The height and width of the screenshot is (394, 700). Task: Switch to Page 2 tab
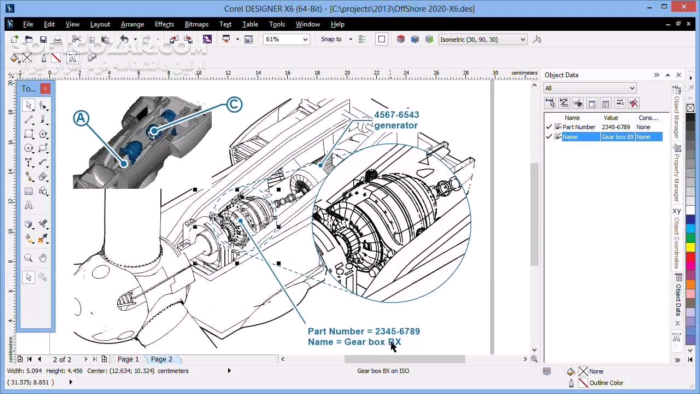click(162, 359)
